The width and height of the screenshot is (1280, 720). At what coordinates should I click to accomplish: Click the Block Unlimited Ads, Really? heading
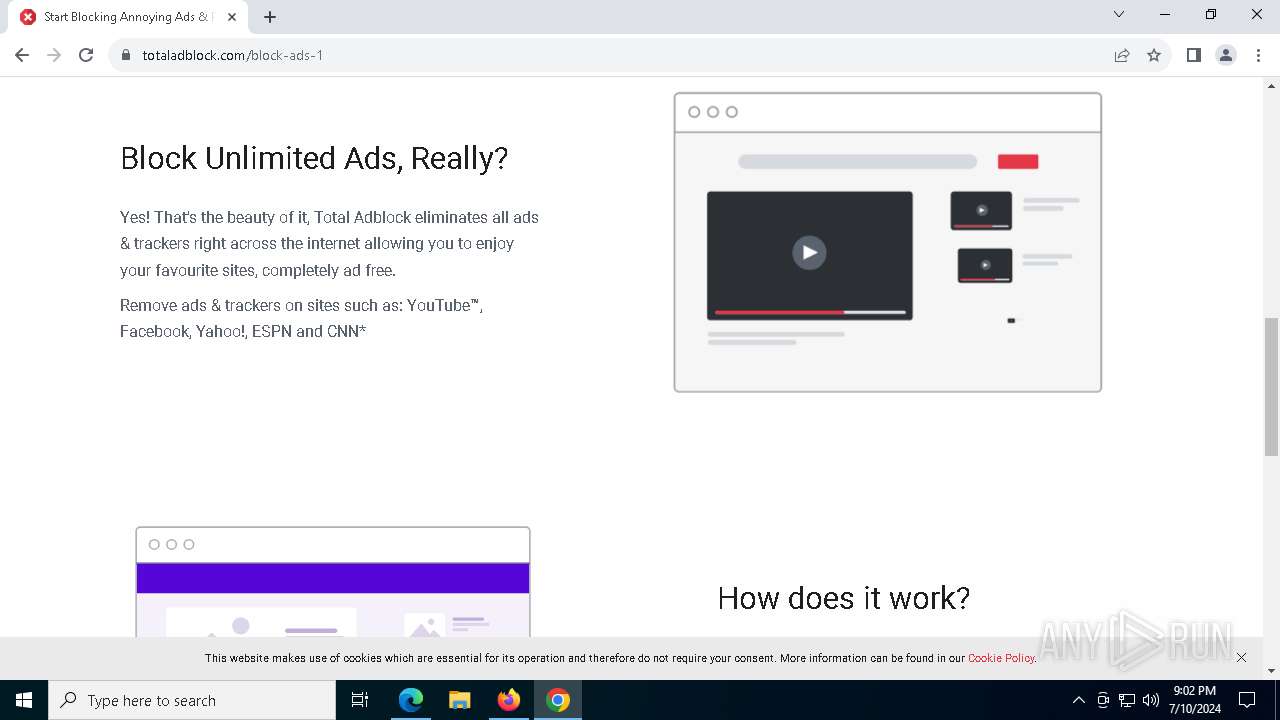pyautogui.click(x=314, y=158)
